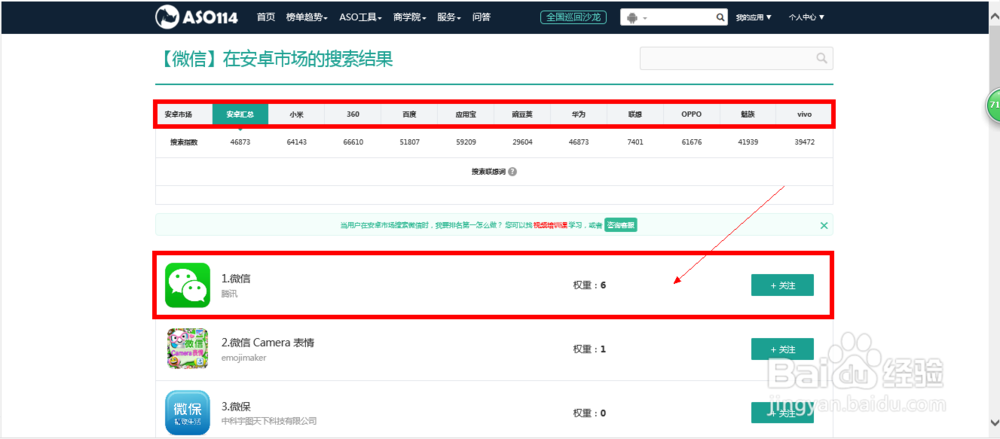The width and height of the screenshot is (1000, 439).
Task: Switch to the 360 market tab
Action: [x=353, y=115]
